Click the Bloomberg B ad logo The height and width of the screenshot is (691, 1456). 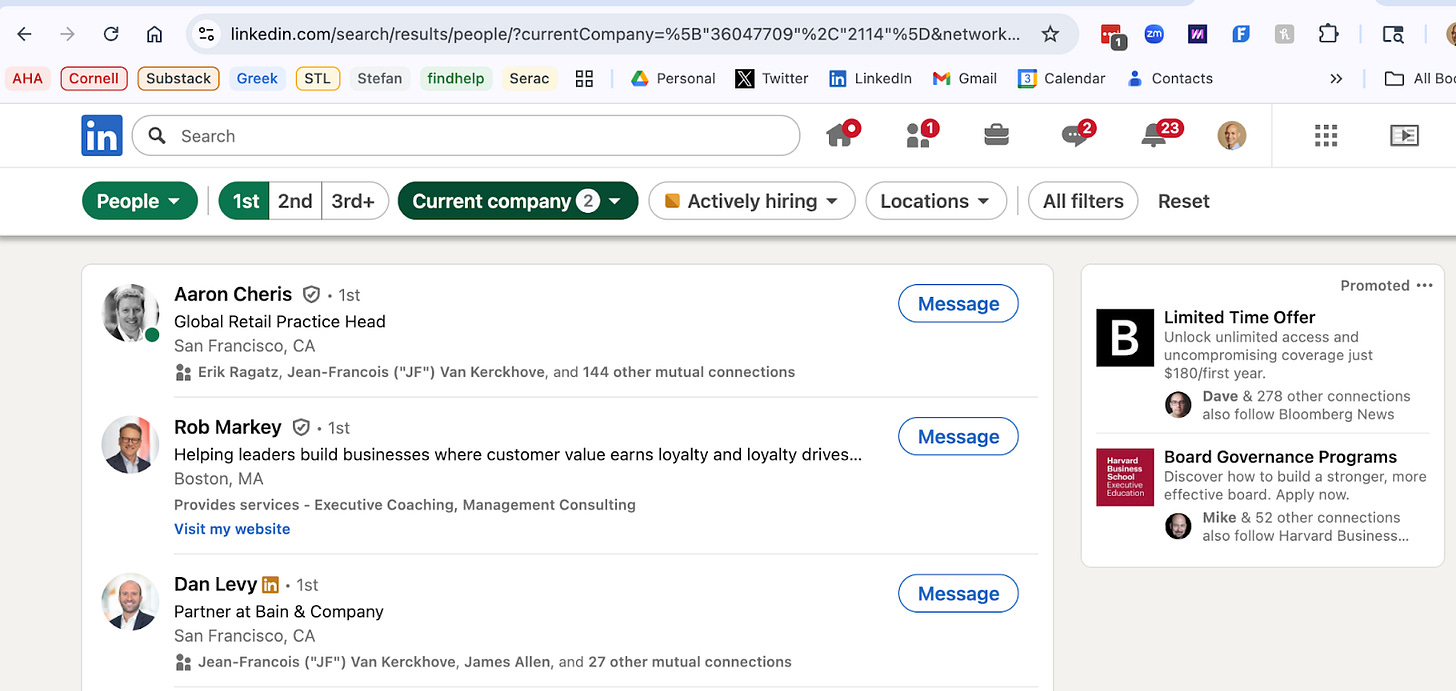click(1125, 337)
